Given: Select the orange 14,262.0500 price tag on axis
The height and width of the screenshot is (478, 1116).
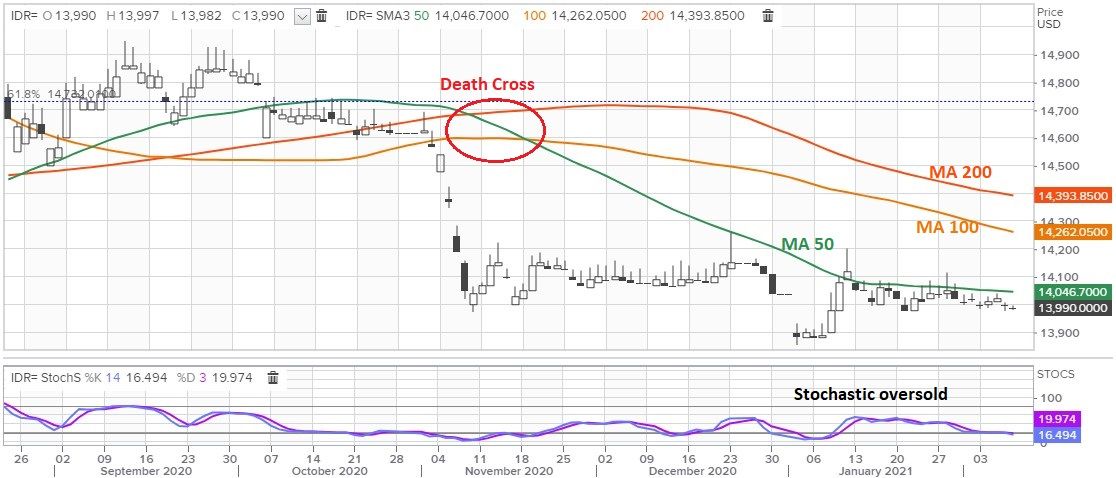Looking at the screenshot, I should pyautogui.click(x=1073, y=231).
